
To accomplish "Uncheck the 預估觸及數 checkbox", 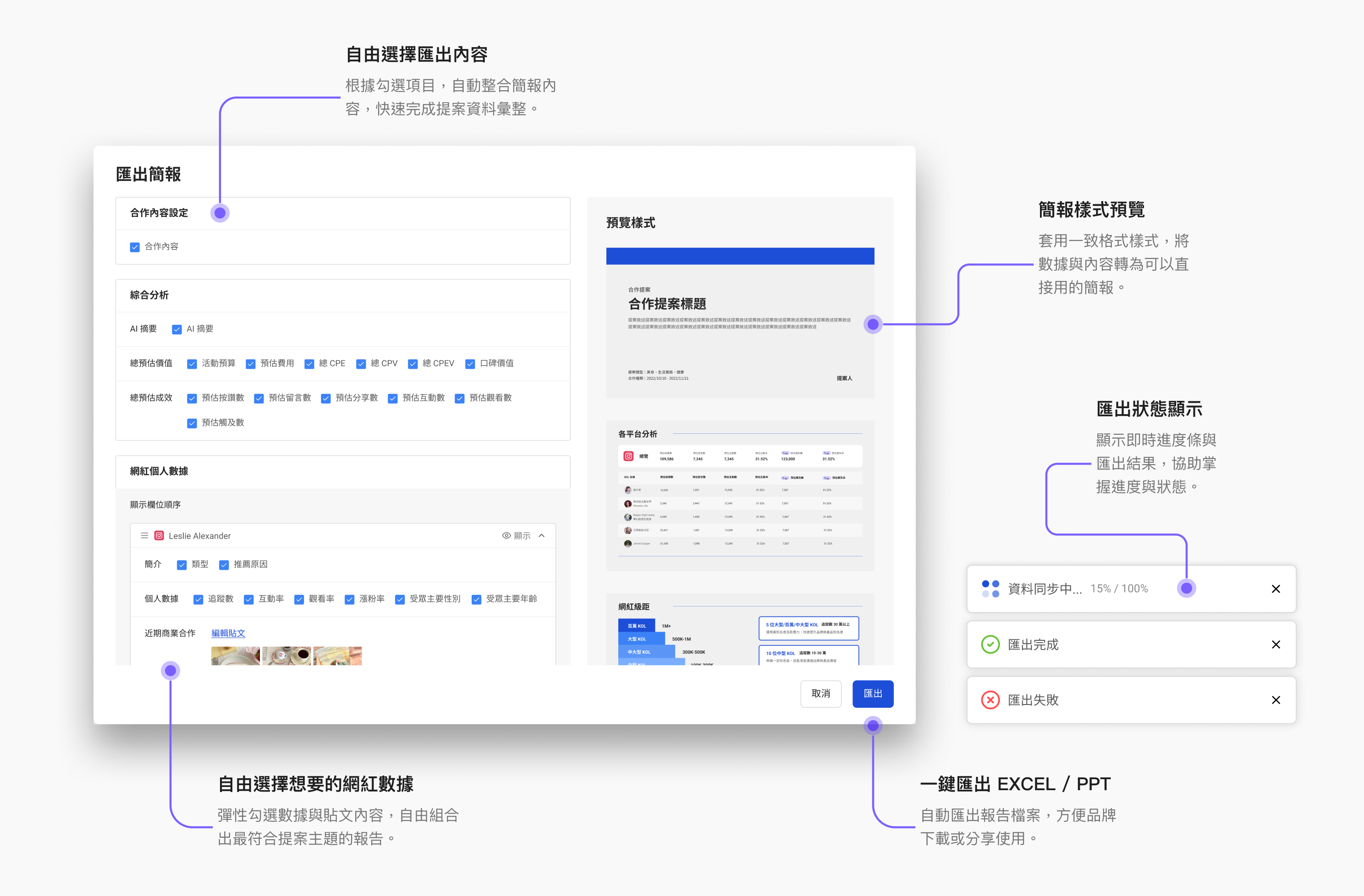I will tap(192, 423).
